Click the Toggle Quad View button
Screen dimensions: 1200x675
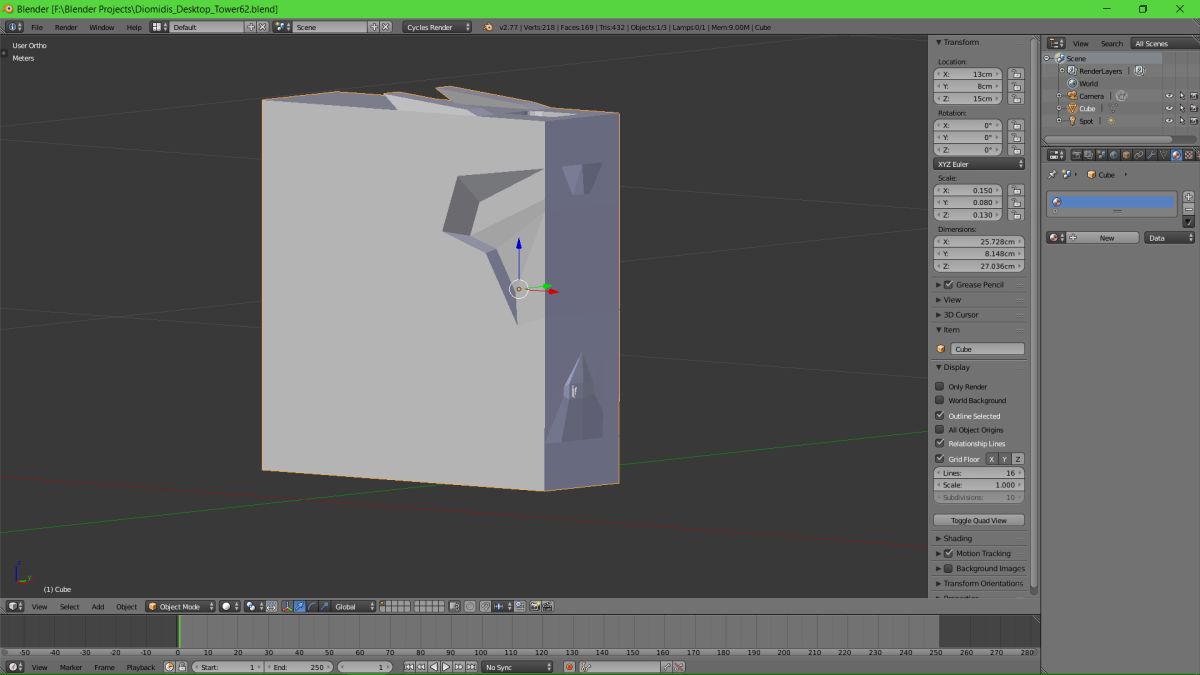(979, 520)
